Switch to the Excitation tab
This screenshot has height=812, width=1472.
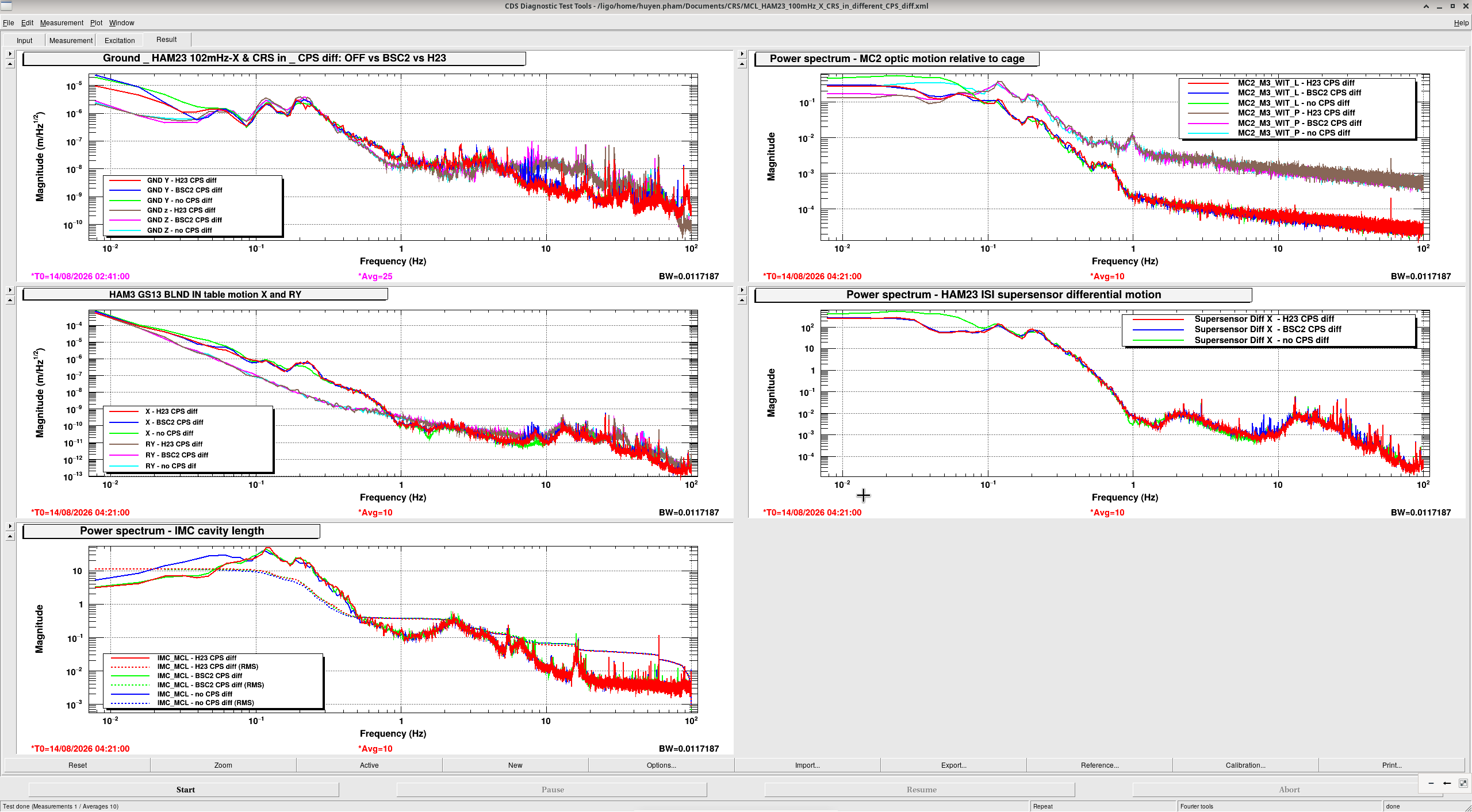[x=120, y=40]
